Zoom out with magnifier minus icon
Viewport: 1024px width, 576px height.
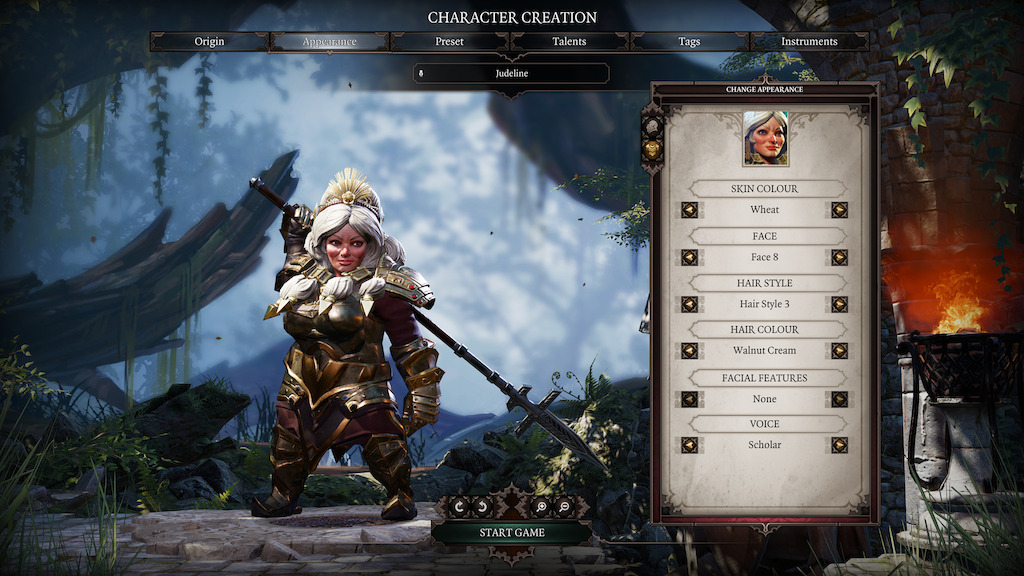565,507
